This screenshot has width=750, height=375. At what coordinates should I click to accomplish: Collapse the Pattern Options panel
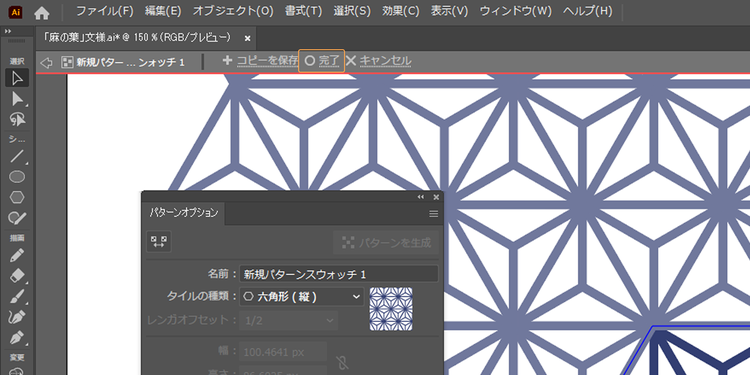point(421,197)
